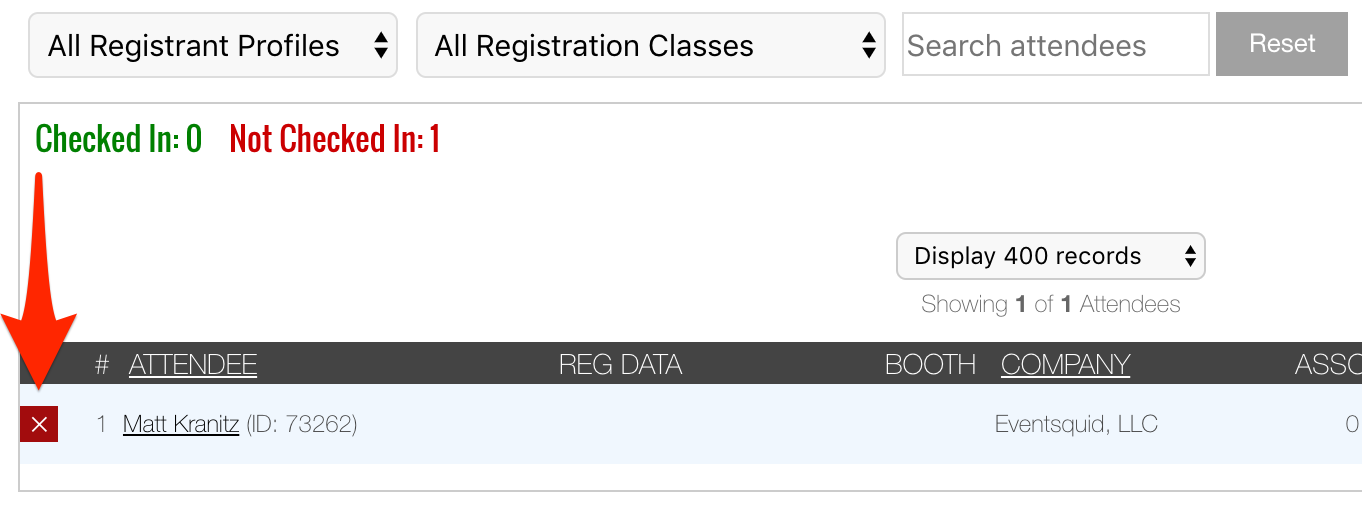Click the partially visible ASSO column header
1362x512 pixels.
1328,365
